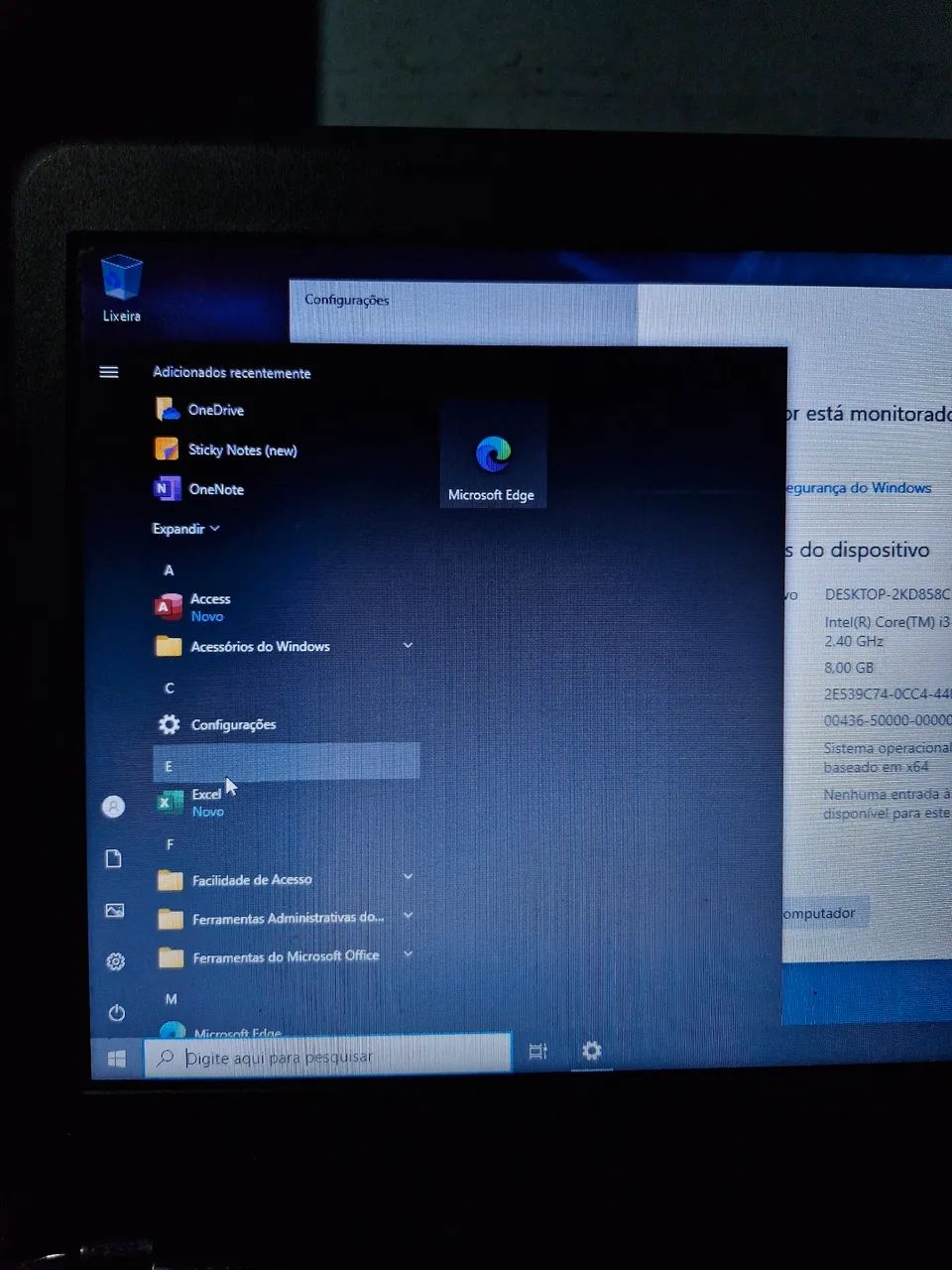Click the letter F section header
952x1270 pixels.
170,844
